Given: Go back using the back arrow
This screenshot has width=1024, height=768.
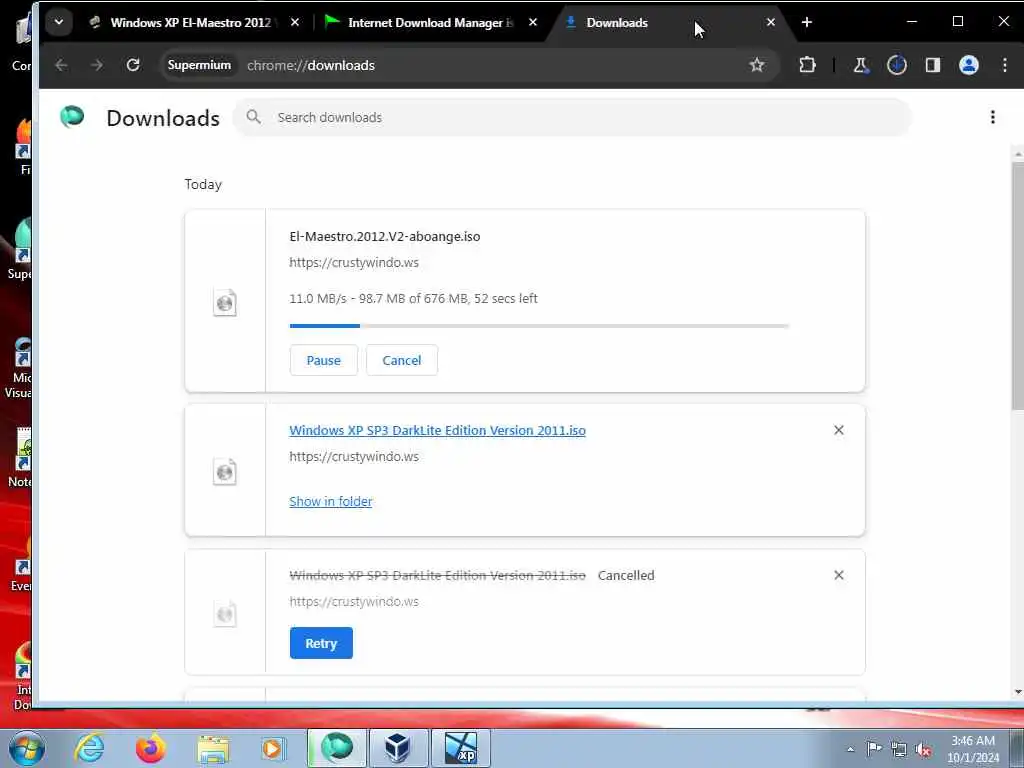Looking at the screenshot, I should point(61,65).
